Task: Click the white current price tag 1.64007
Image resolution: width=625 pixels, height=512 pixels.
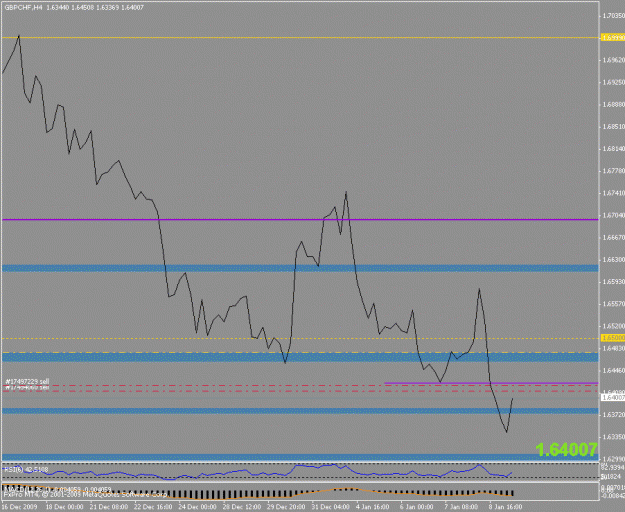Action: tap(613, 398)
